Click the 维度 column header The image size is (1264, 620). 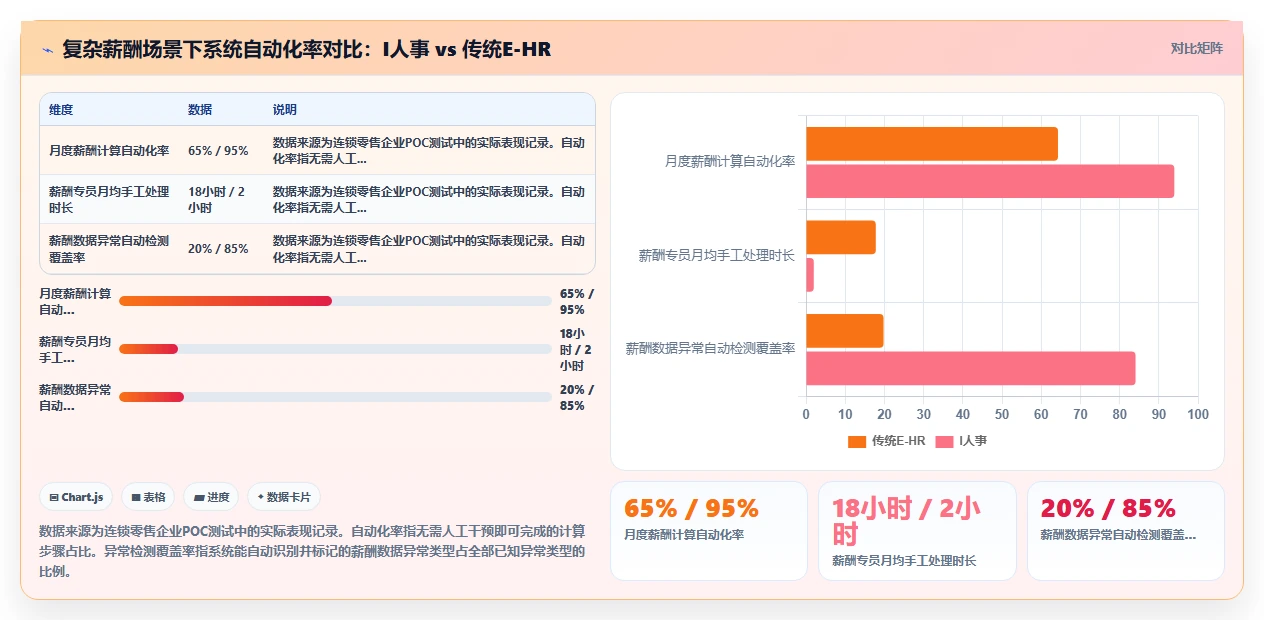[x=61, y=110]
